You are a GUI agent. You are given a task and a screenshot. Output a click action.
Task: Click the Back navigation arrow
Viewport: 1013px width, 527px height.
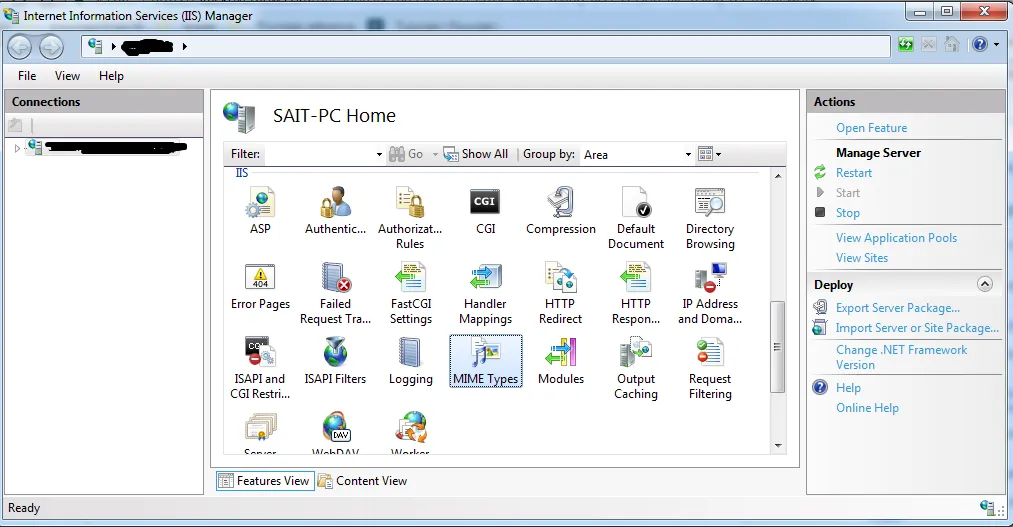click(x=20, y=46)
